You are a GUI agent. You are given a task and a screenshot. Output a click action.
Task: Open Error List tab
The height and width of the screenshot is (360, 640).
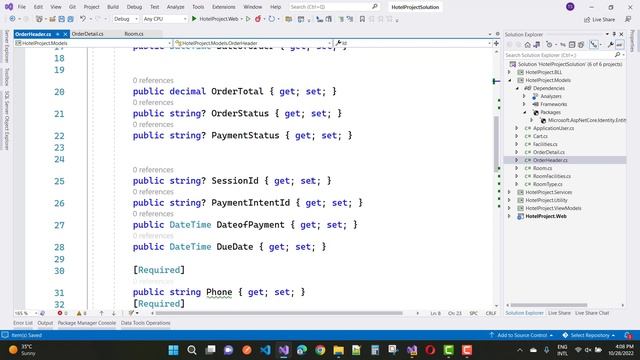pyautogui.click(x=23, y=323)
